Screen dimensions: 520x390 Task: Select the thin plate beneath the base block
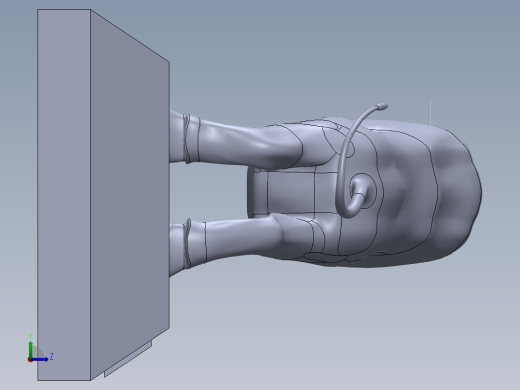click(x=128, y=359)
